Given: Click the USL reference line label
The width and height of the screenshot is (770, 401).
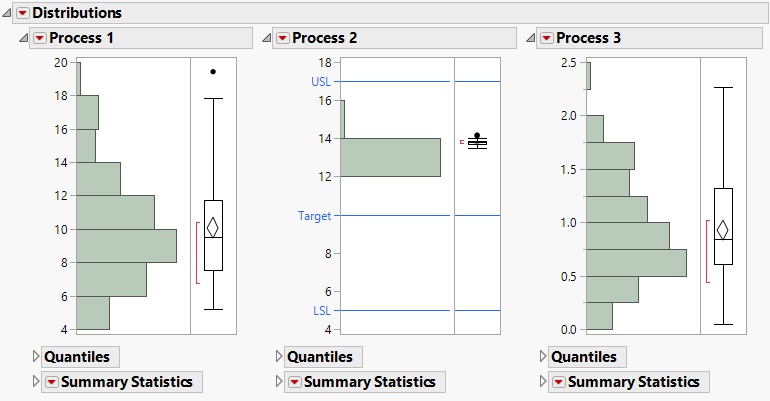Looking at the screenshot, I should pyautogui.click(x=321, y=81).
